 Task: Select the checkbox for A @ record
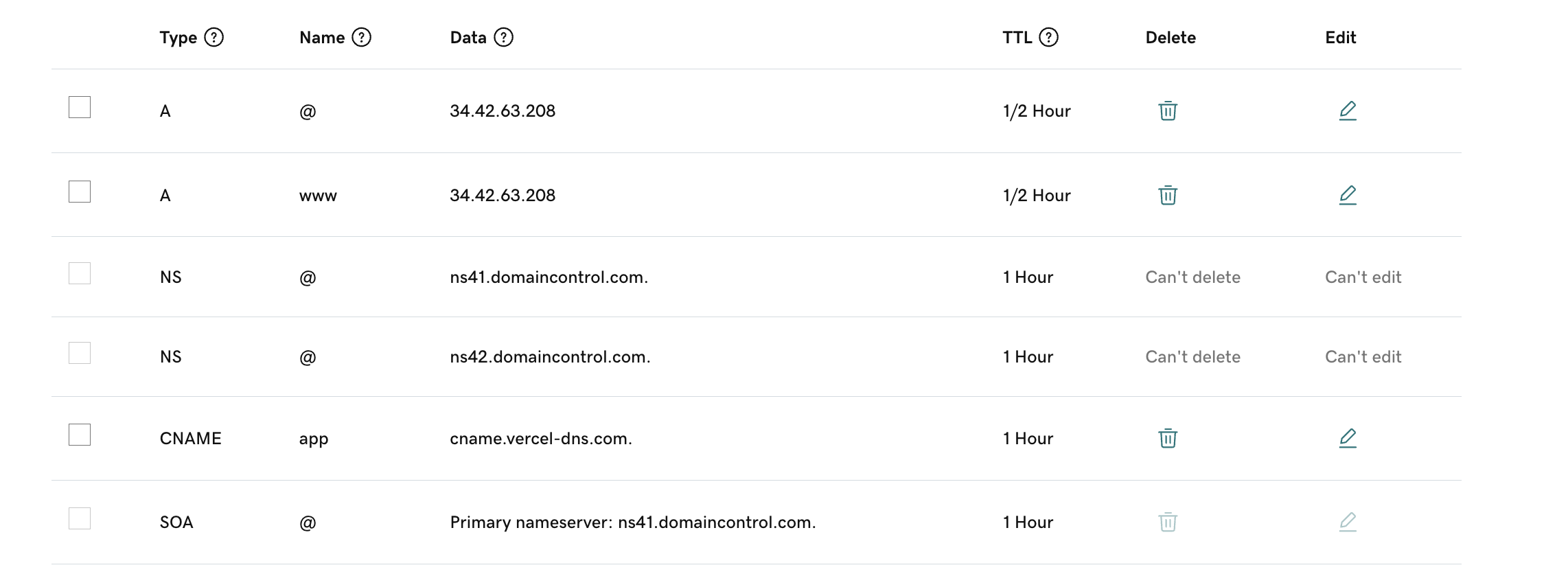[x=80, y=107]
